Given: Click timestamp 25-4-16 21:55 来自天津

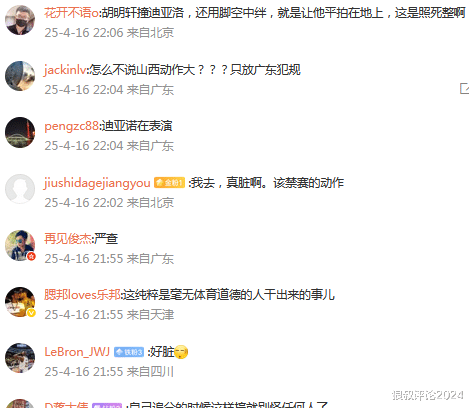Looking at the screenshot, I should [109, 315].
